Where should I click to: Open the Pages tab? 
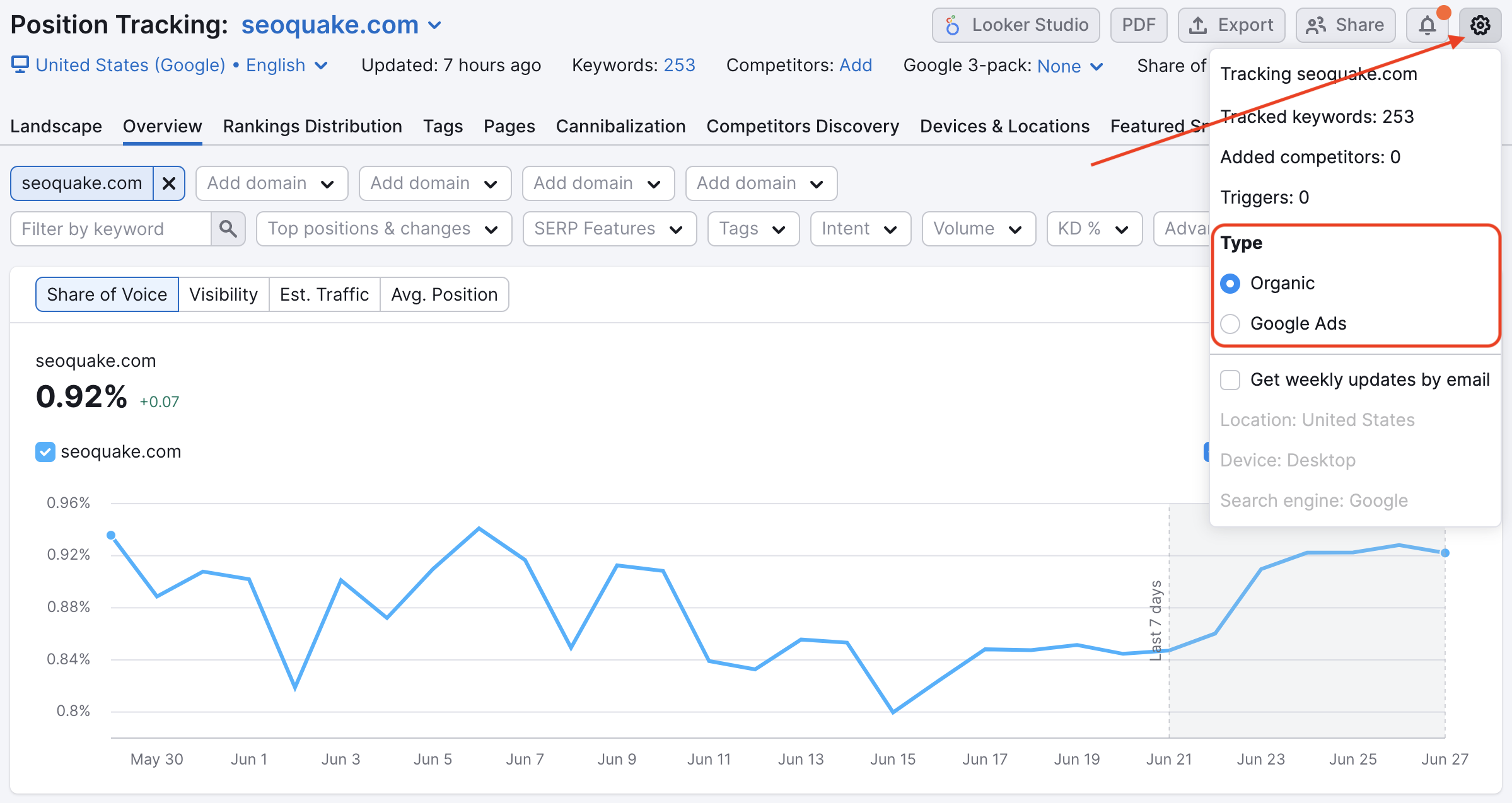pos(509,126)
